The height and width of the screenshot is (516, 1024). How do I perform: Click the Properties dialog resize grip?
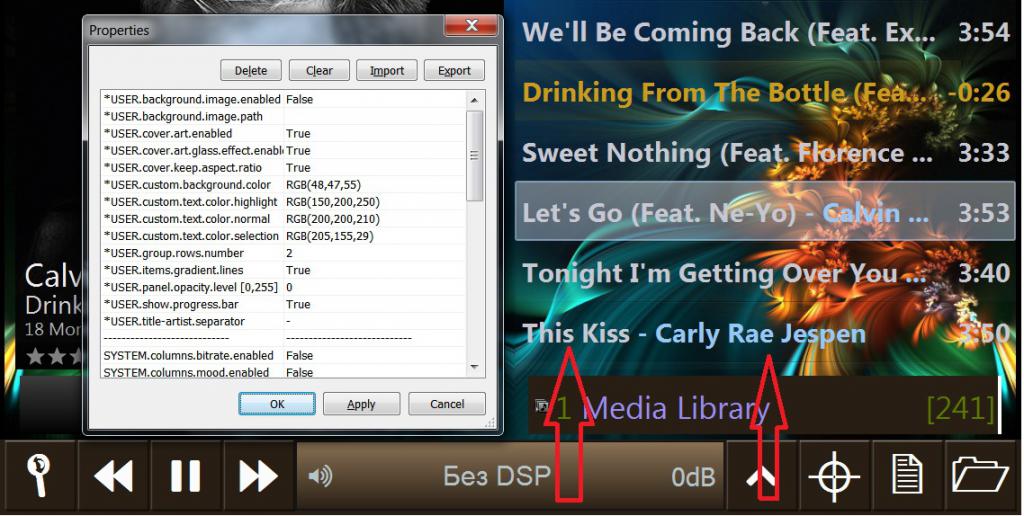[x=491, y=423]
